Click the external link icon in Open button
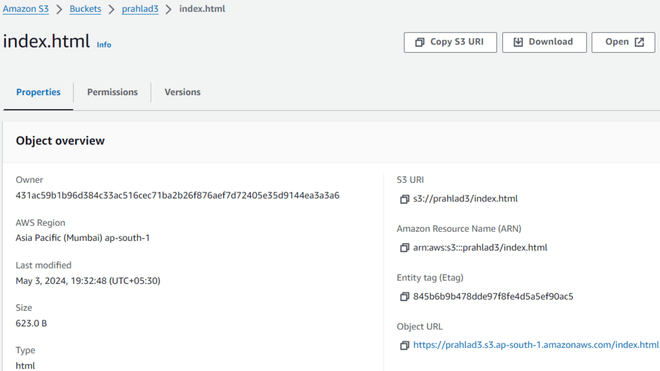The height and width of the screenshot is (371, 660). pos(639,42)
